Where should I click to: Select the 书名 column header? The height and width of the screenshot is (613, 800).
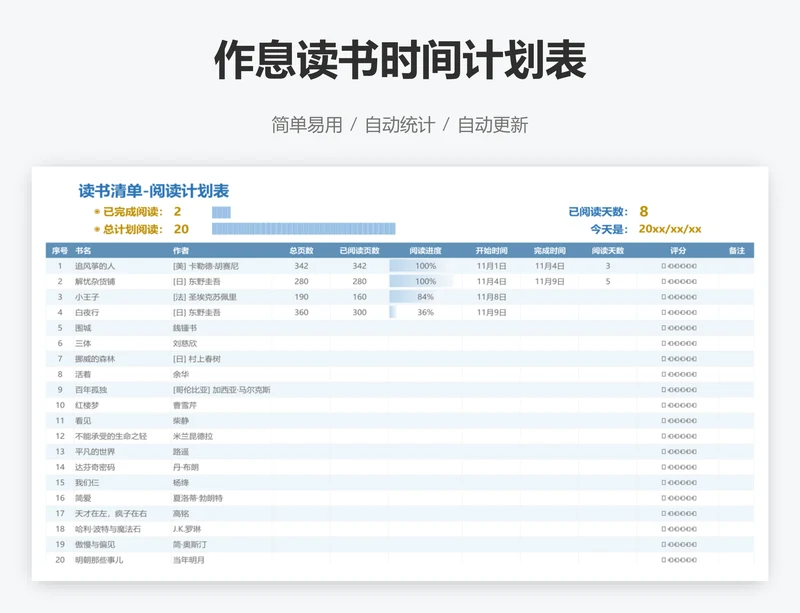tap(83, 251)
